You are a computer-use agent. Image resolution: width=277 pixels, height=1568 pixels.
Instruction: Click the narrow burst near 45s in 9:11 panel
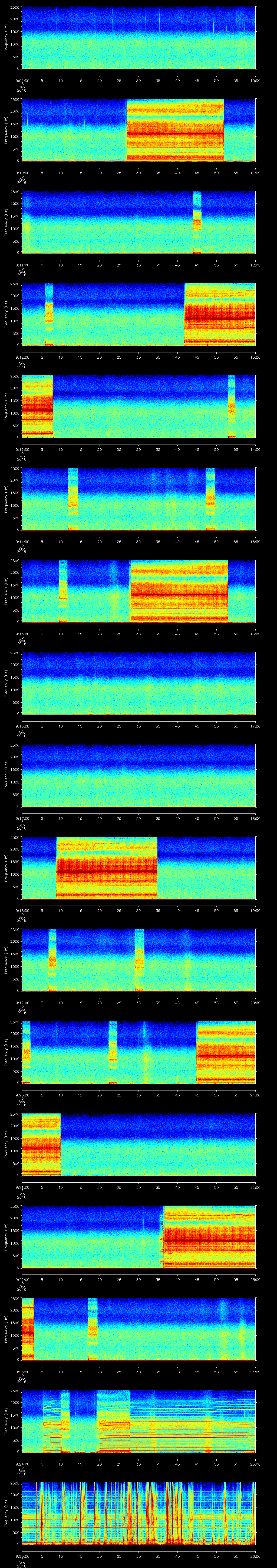pos(197,222)
